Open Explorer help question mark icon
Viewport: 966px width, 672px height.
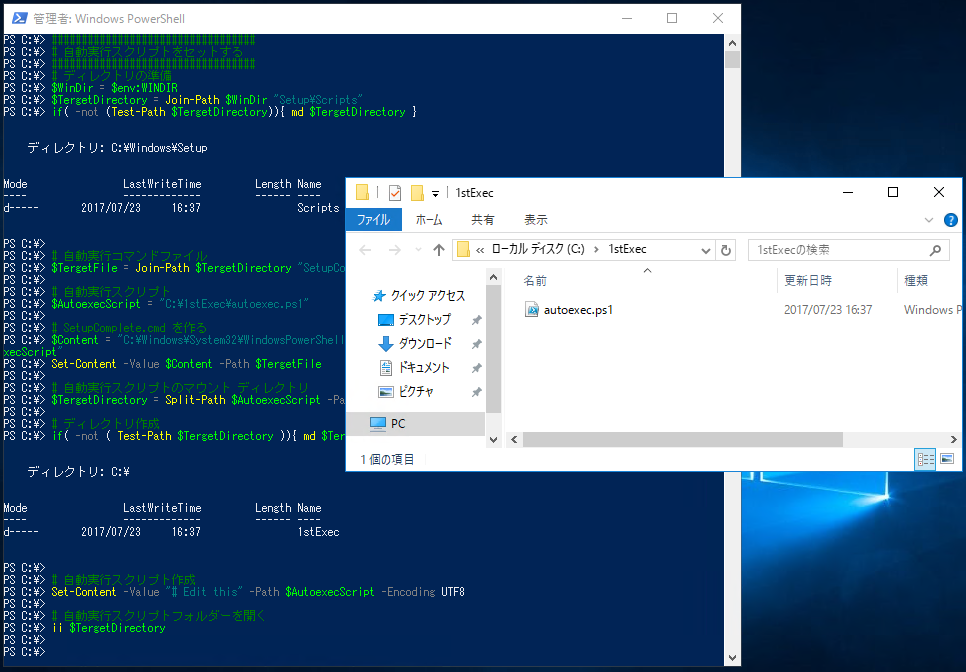click(x=951, y=220)
